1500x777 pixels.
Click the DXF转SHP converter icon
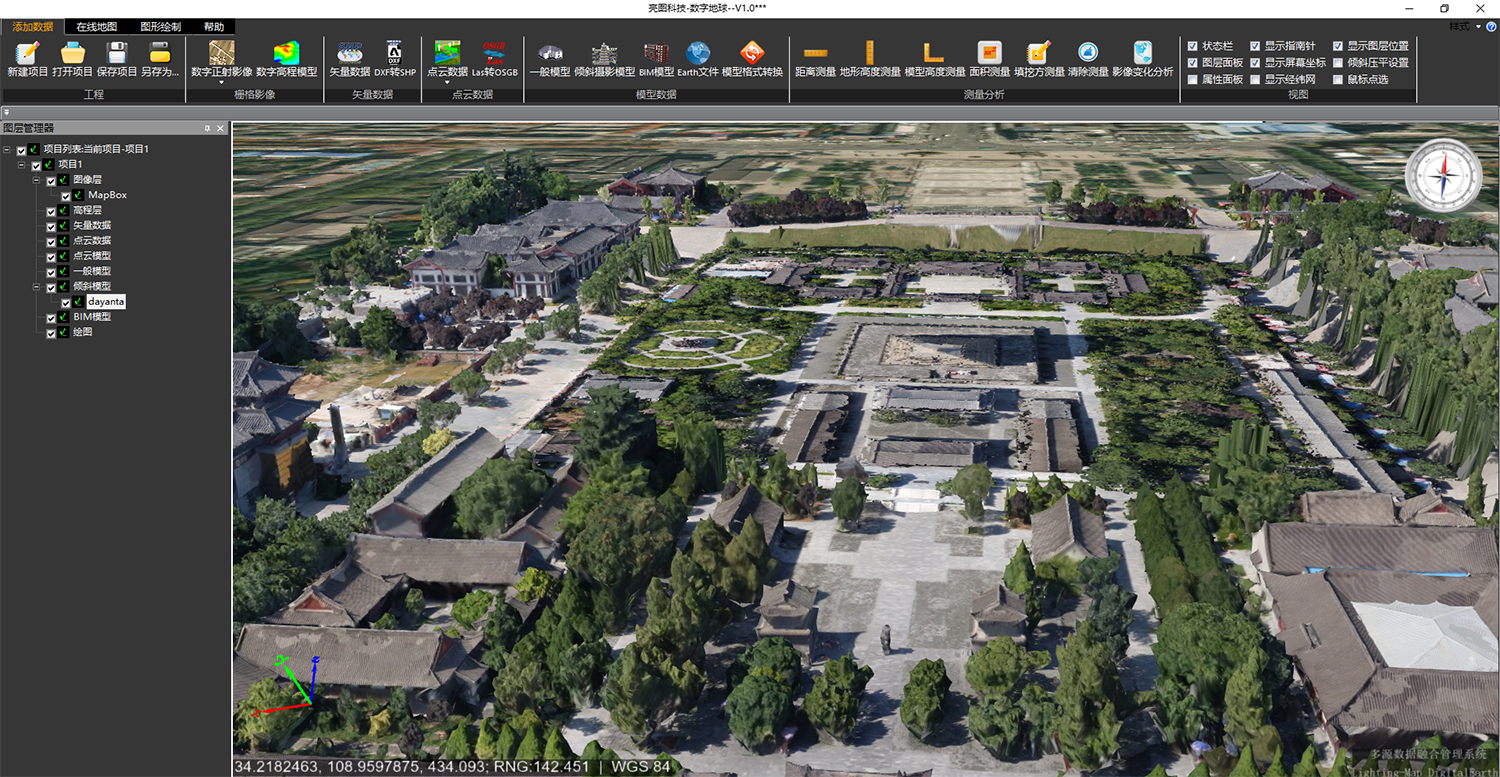[394, 53]
